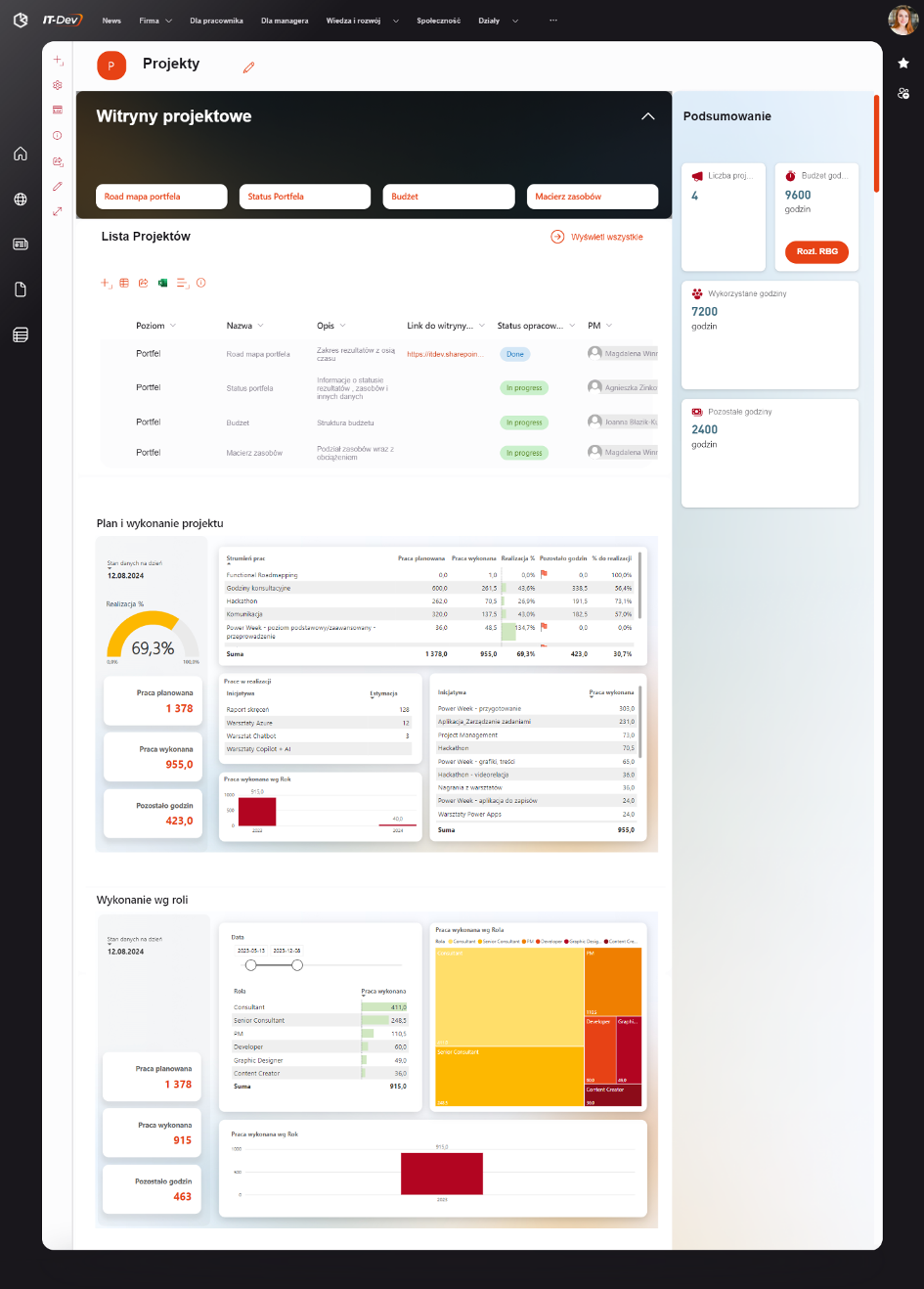Click the Rozl. RBG button
This screenshot has height=1289, width=924.
coord(816,251)
